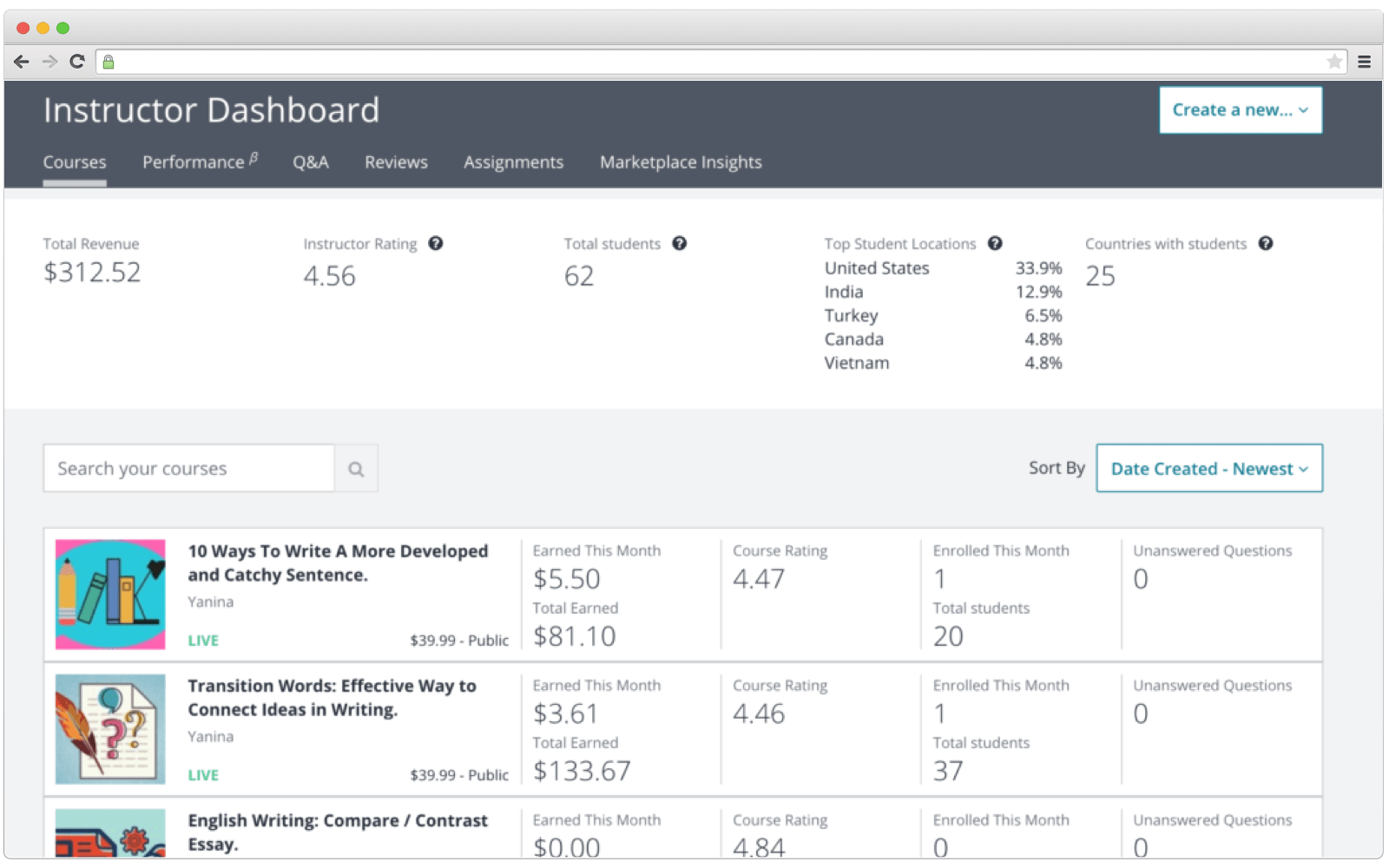Click the browser forward arrow

pos(49,62)
